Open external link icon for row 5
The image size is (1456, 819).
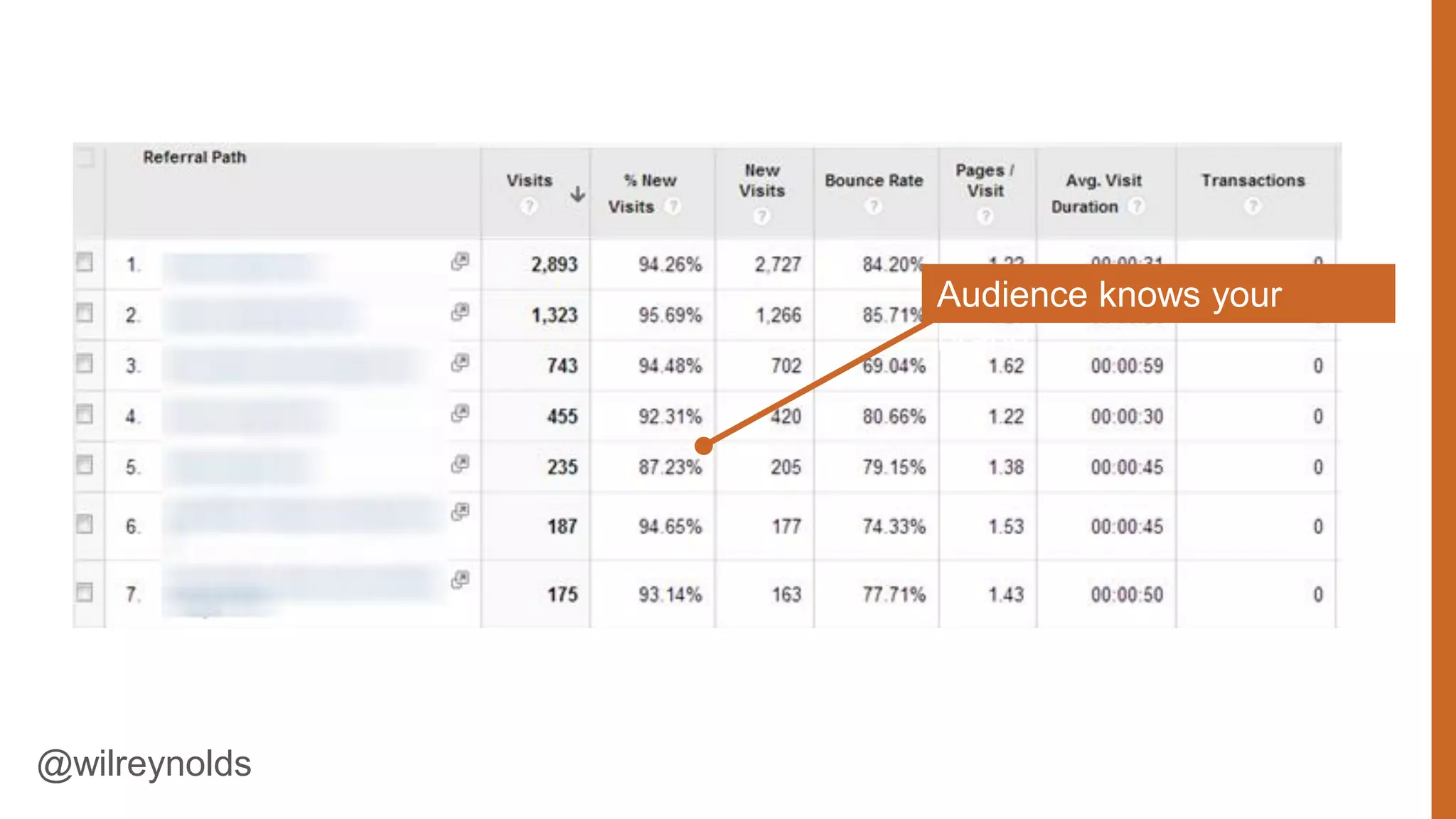[x=460, y=465]
